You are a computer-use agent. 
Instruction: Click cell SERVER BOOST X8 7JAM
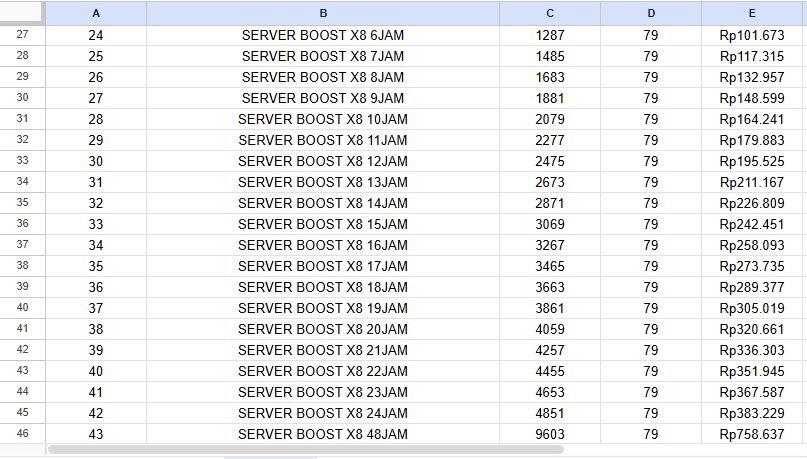coord(323,56)
